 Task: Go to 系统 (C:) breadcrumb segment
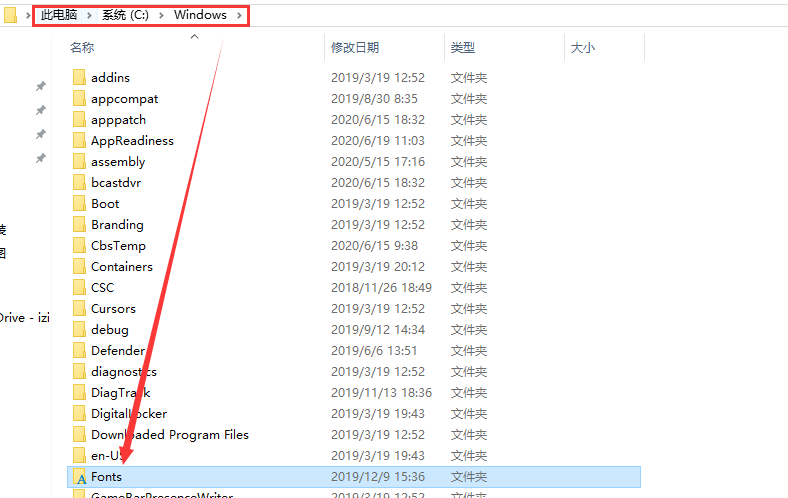coord(125,15)
